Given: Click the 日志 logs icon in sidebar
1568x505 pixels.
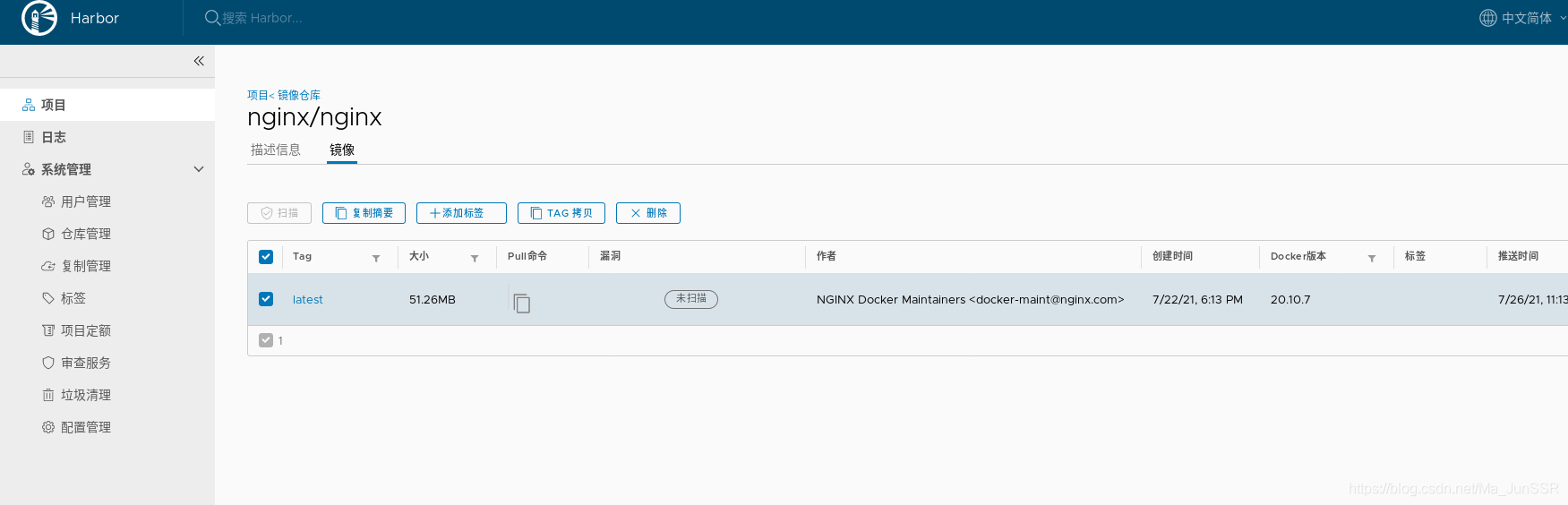Looking at the screenshot, I should coord(29,137).
